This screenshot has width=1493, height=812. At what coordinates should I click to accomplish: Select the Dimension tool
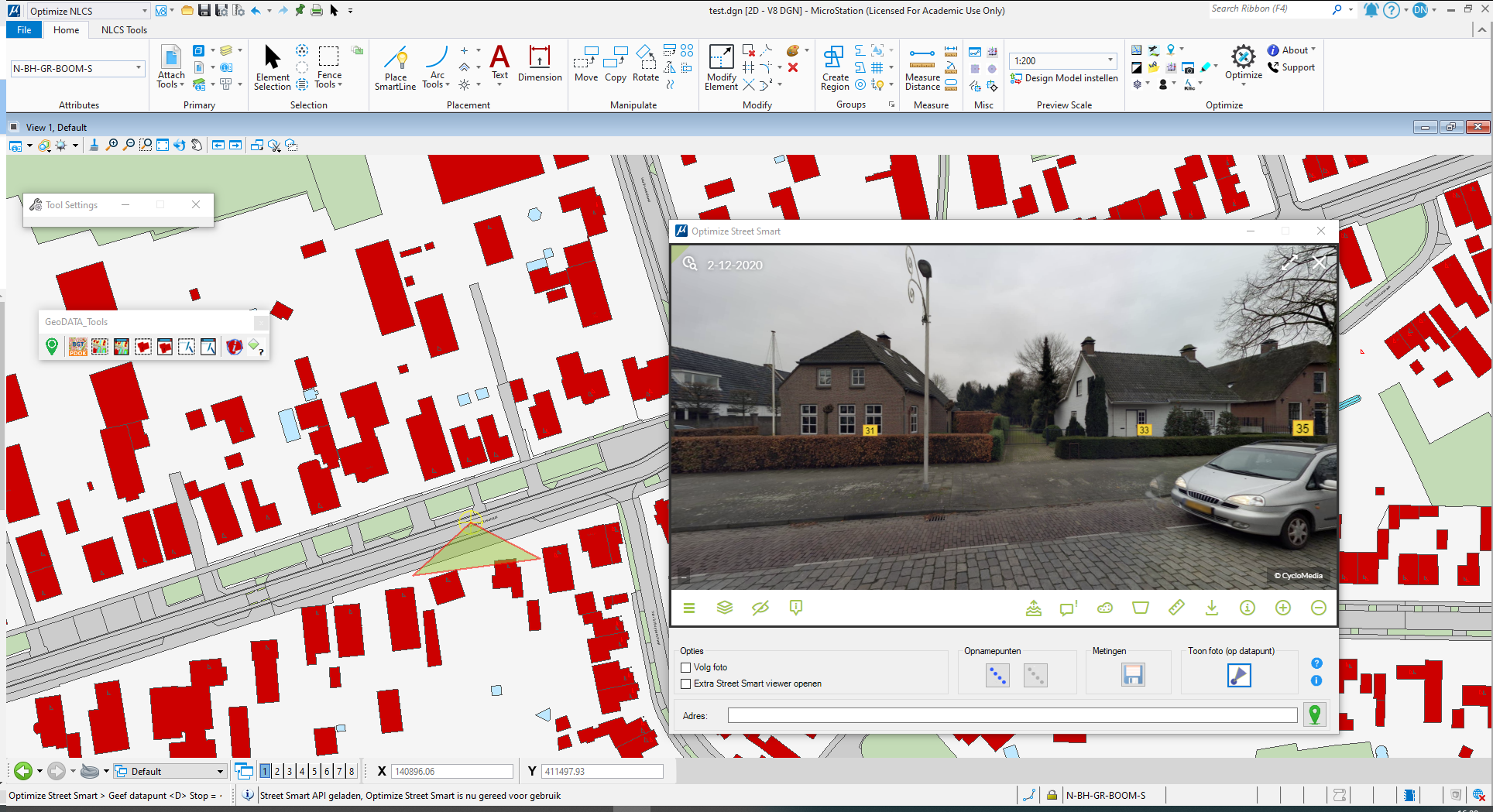[x=540, y=63]
